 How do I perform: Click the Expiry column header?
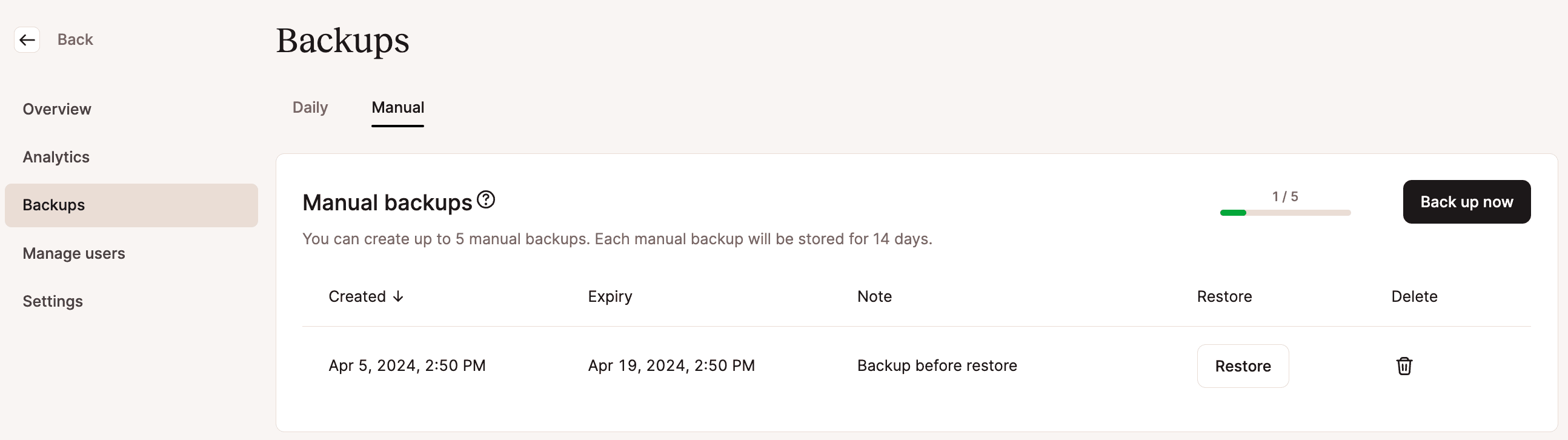pyautogui.click(x=610, y=296)
